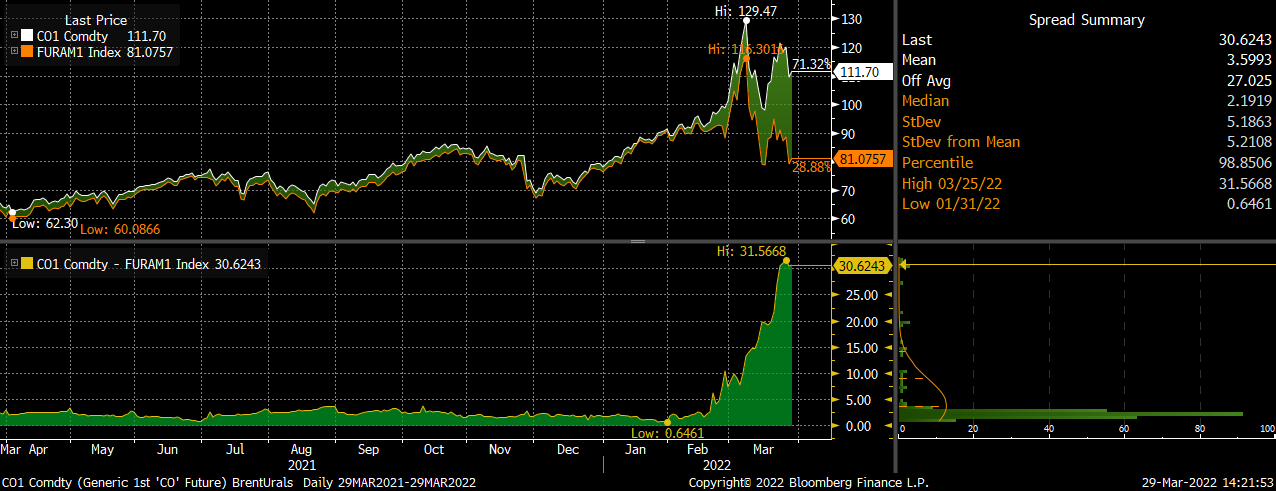
Task: Click the yellow arrow marker on histogram
Action: [x=905, y=265]
